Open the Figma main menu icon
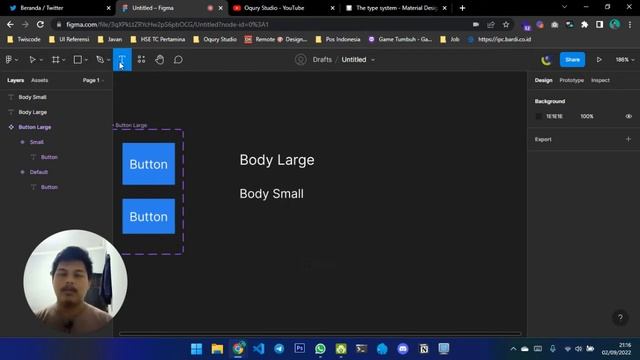Image resolution: width=640 pixels, height=360 pixels. 9,60
